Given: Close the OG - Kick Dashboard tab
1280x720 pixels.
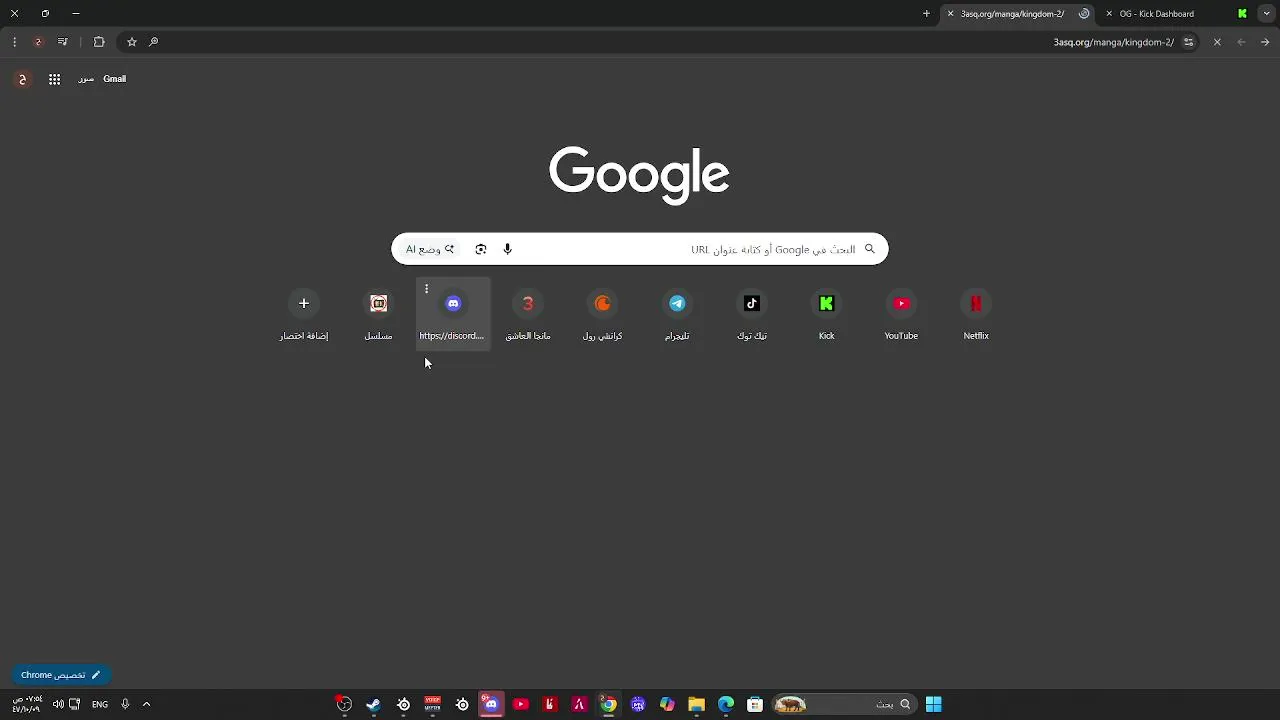Looking at the screenshot, I should 1109,14.
